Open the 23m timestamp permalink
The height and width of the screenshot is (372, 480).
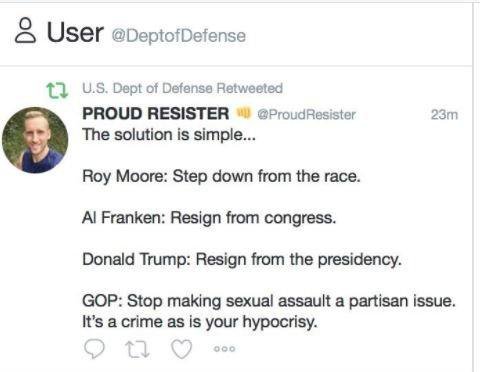444,114
